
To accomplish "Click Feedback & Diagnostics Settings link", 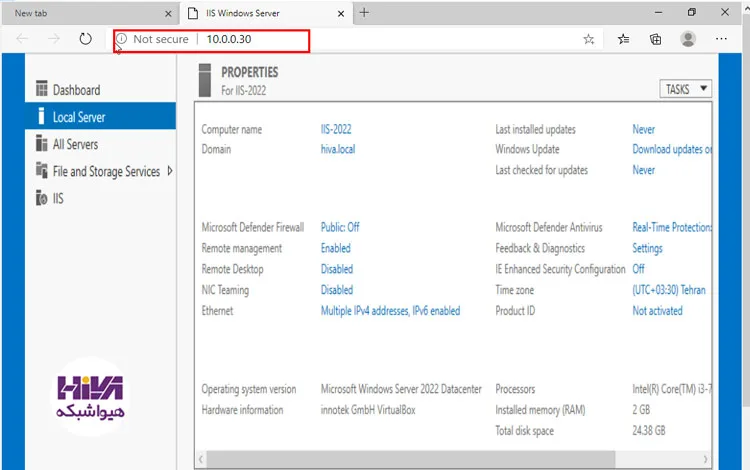I will [647, 248].
